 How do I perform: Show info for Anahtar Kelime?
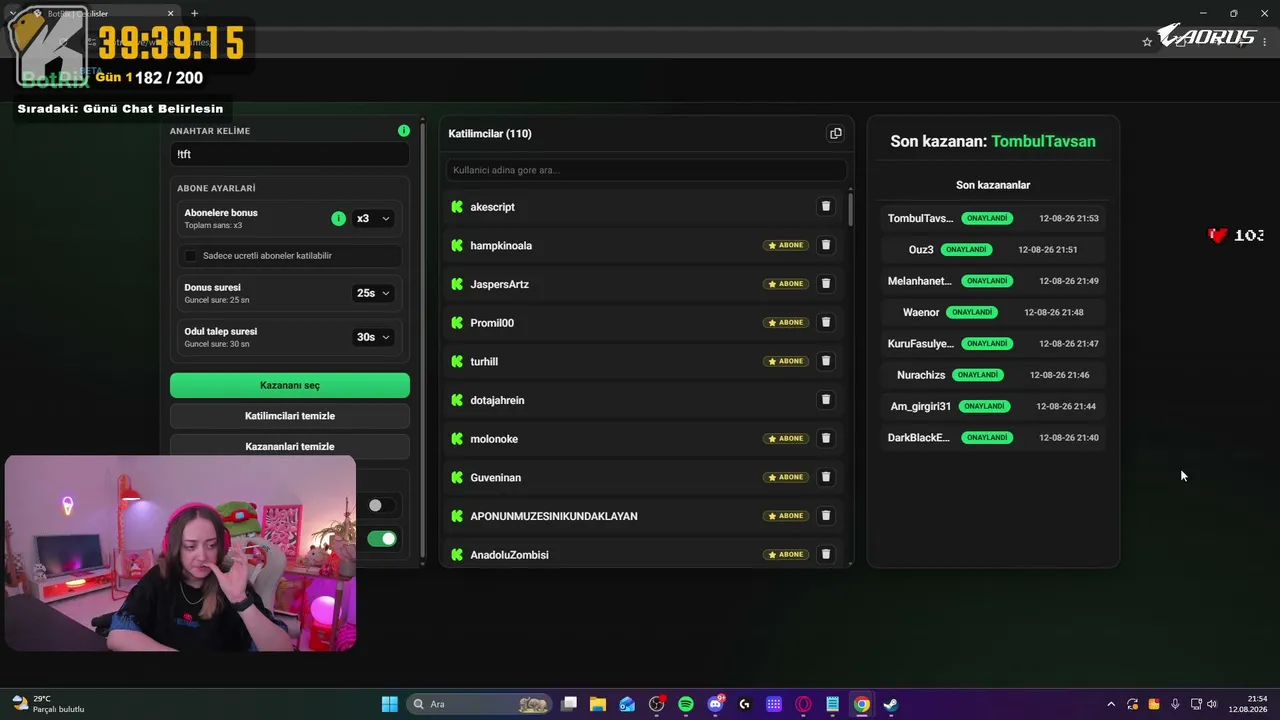(x=404, y=131)
